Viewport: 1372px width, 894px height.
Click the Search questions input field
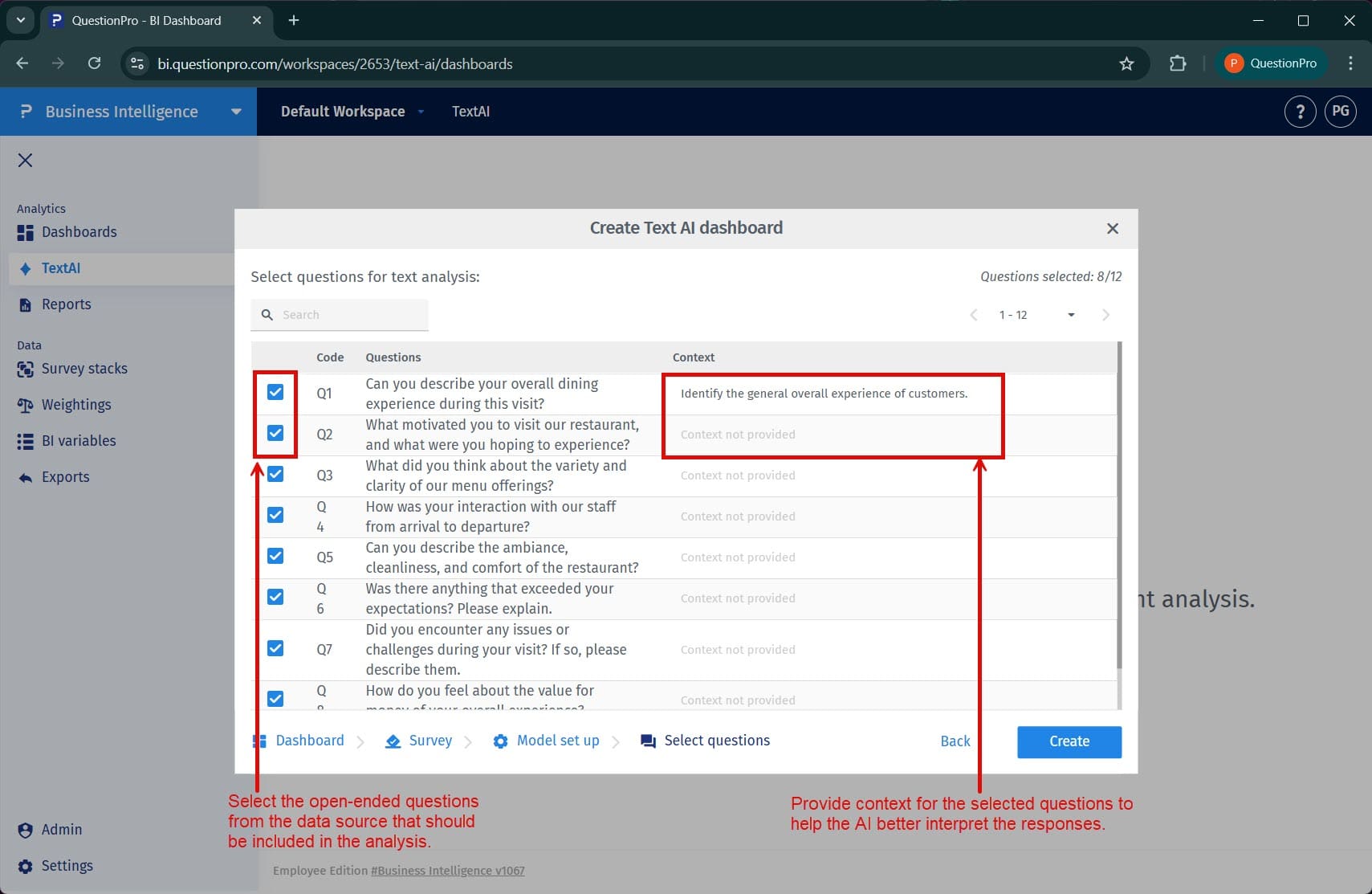point(340,315)
